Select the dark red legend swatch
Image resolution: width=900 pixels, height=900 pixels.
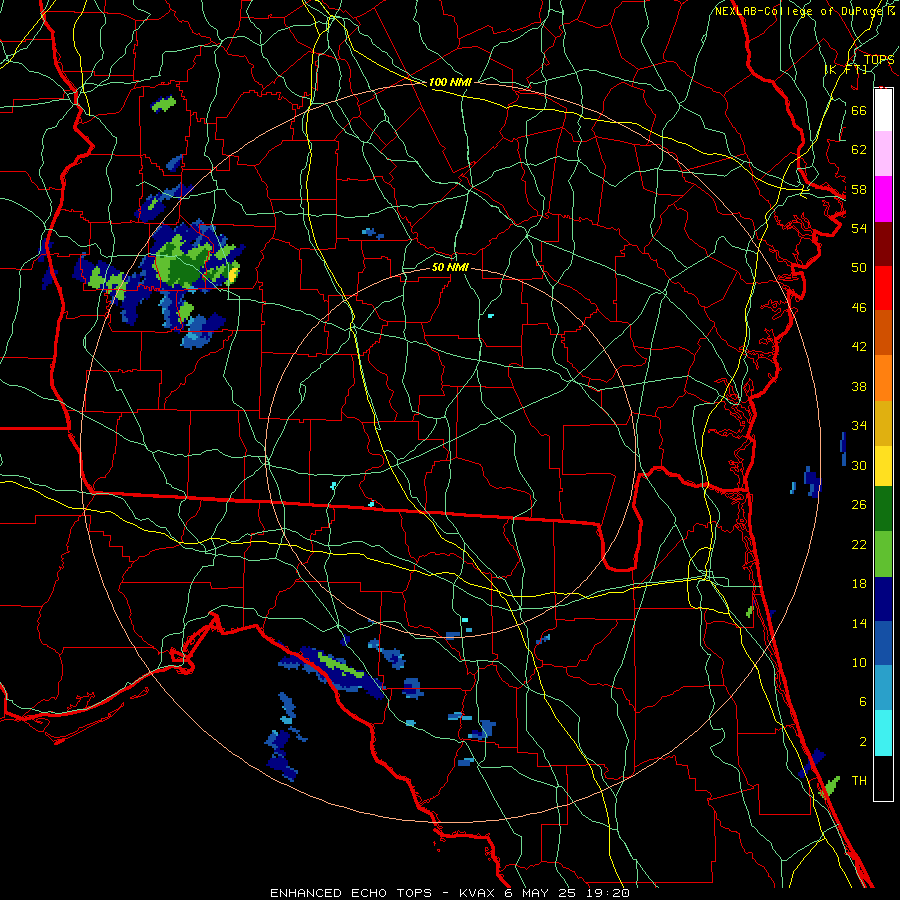pos(883,244)
